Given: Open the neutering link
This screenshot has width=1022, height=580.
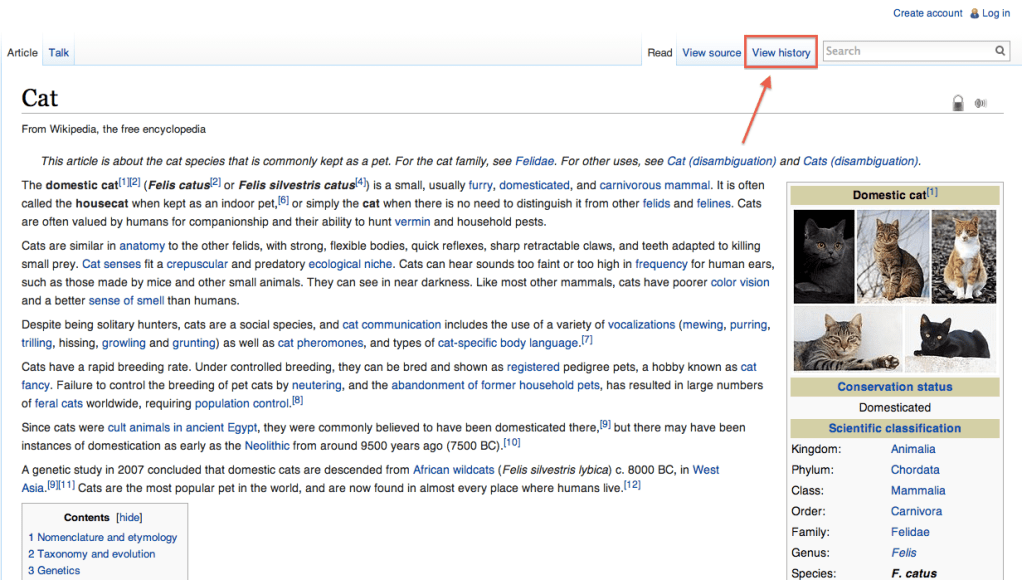Looking at the screenshot, I should [x=317, y=385].
